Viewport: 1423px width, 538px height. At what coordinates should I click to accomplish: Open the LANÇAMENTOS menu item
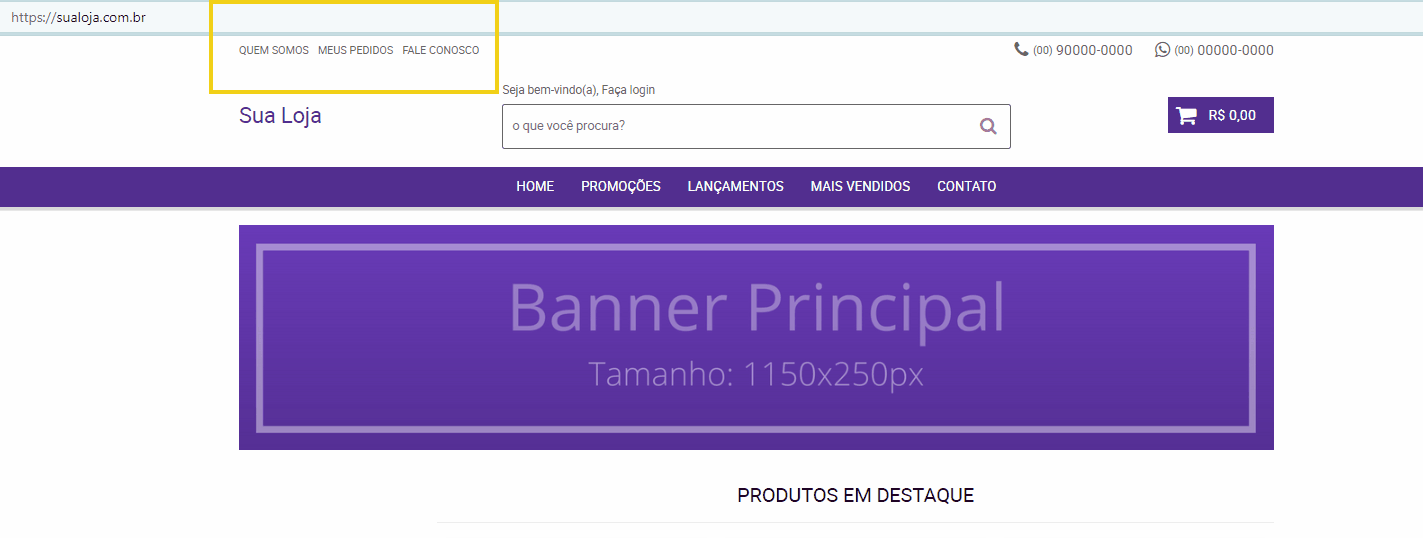click(736, 186)
